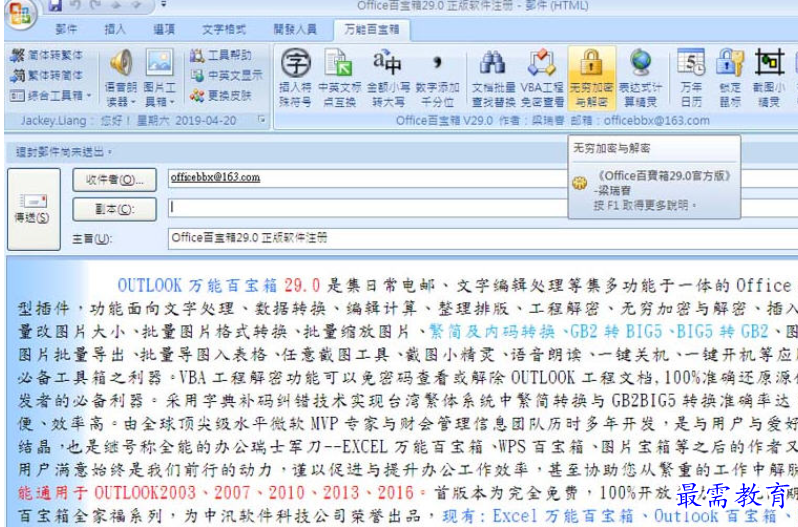Click 文档批量查找替换 binoculars icon
798x527 pixels.
[493, 77]
